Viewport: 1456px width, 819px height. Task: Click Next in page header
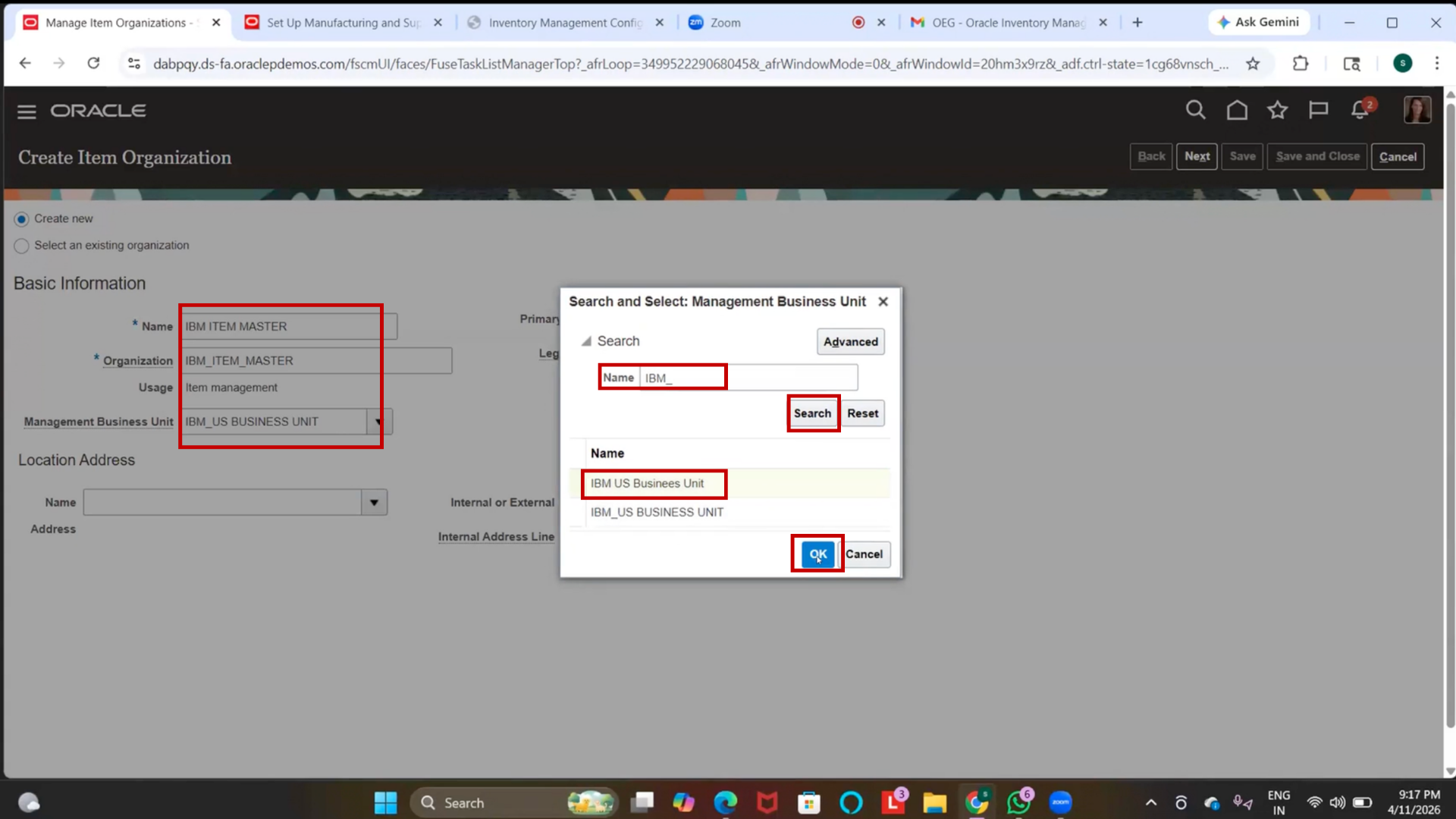[1197, 156]
